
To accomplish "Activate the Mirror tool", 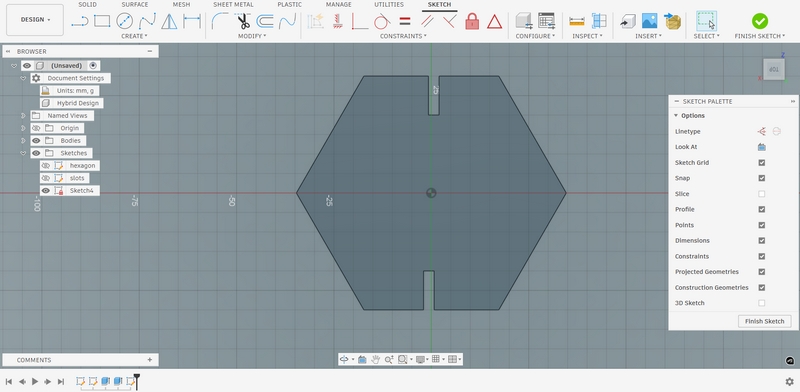I will tap(169, 21).
